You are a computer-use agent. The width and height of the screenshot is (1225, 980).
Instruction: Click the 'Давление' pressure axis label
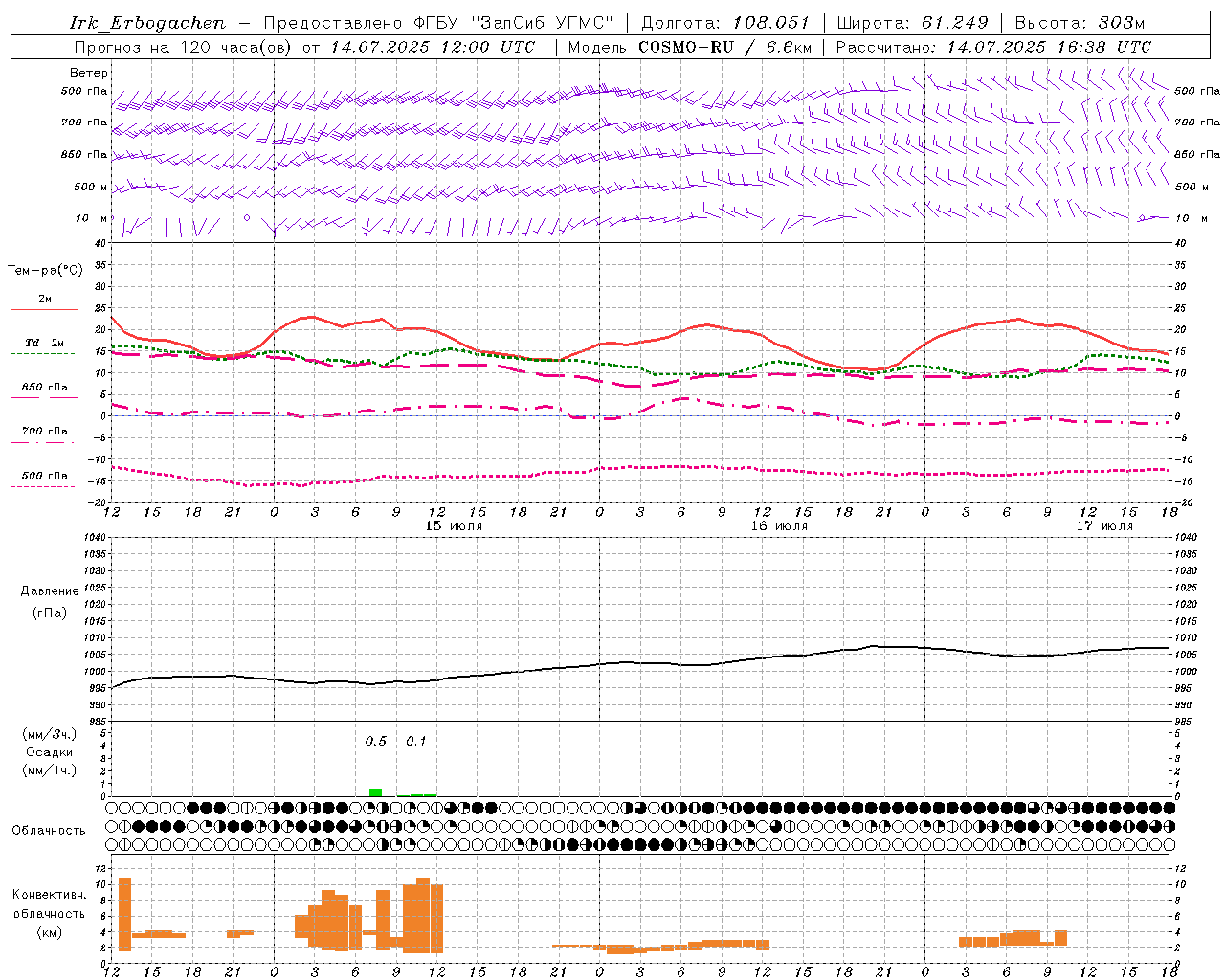click(49, 591)
